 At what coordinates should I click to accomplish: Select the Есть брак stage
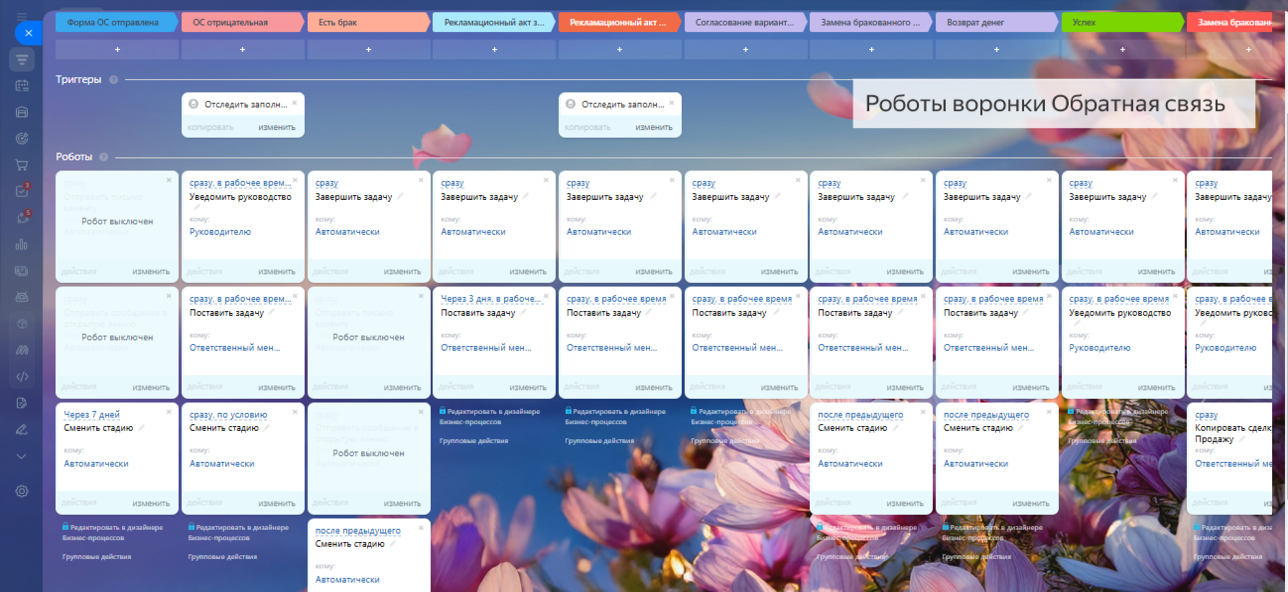369,22
